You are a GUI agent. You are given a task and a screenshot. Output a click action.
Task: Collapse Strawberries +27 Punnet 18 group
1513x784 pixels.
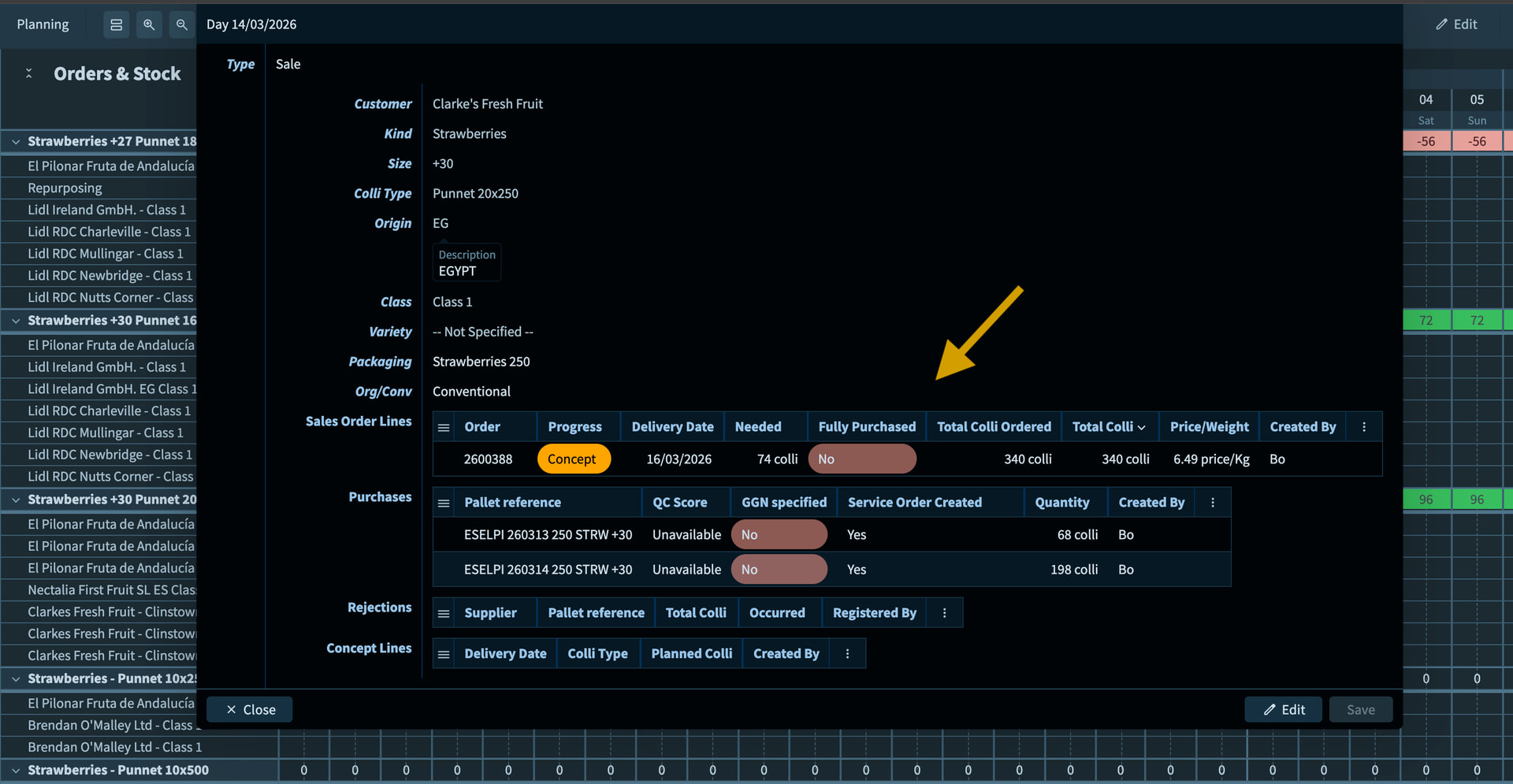(16, 142)
